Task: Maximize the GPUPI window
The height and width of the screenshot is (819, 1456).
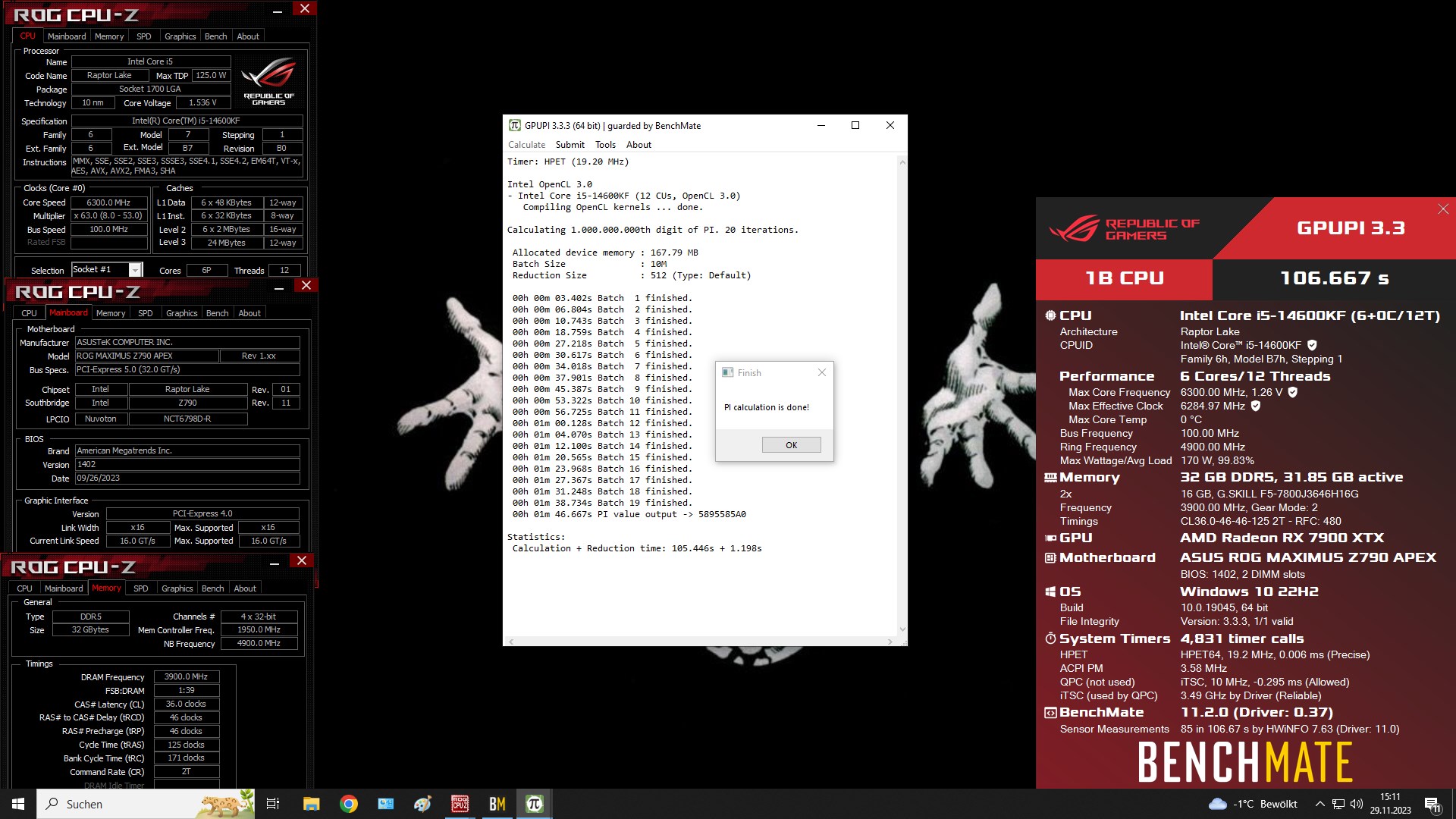Action: 855,125
